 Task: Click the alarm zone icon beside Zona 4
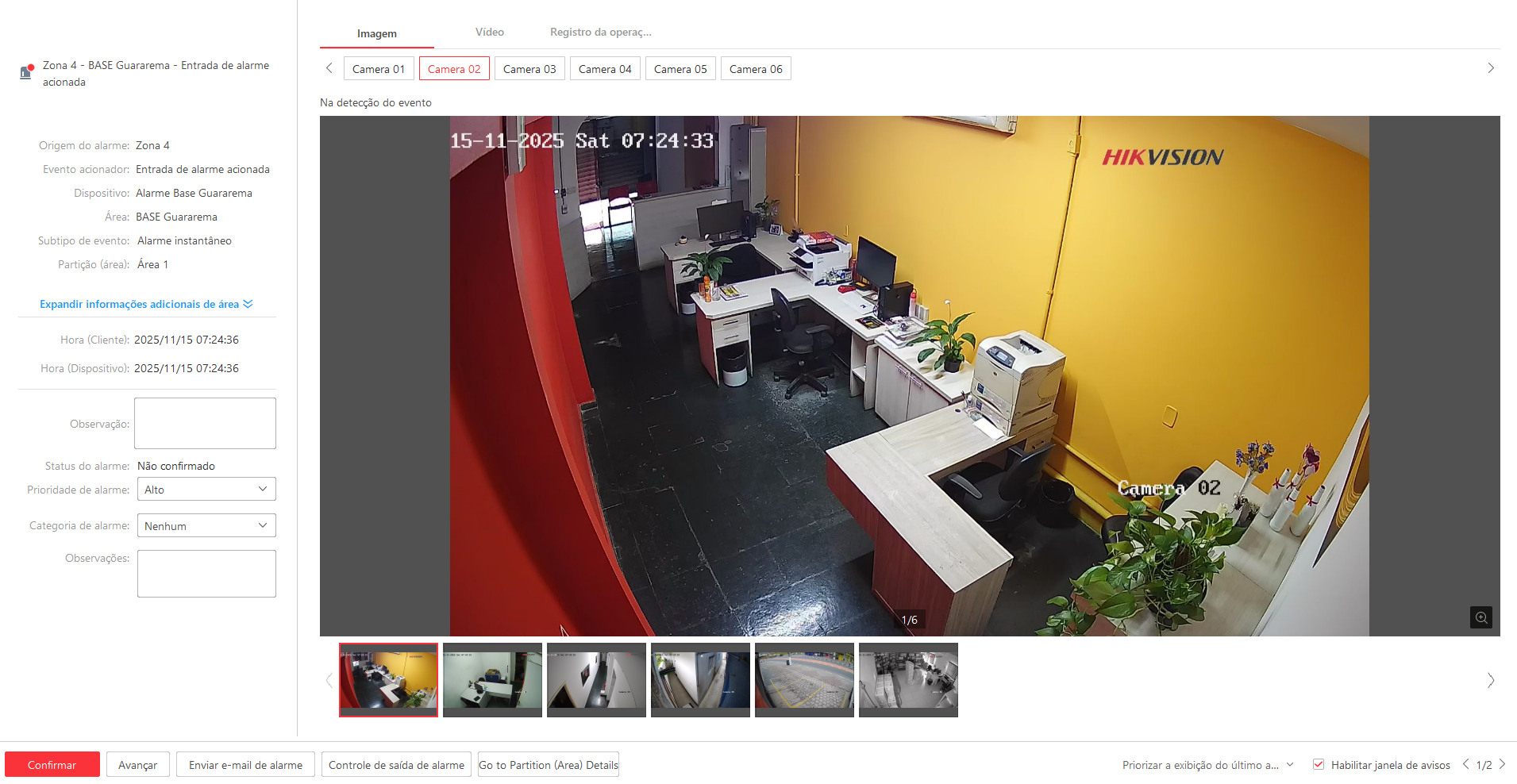pyautogui.click(x=26, y=72)
